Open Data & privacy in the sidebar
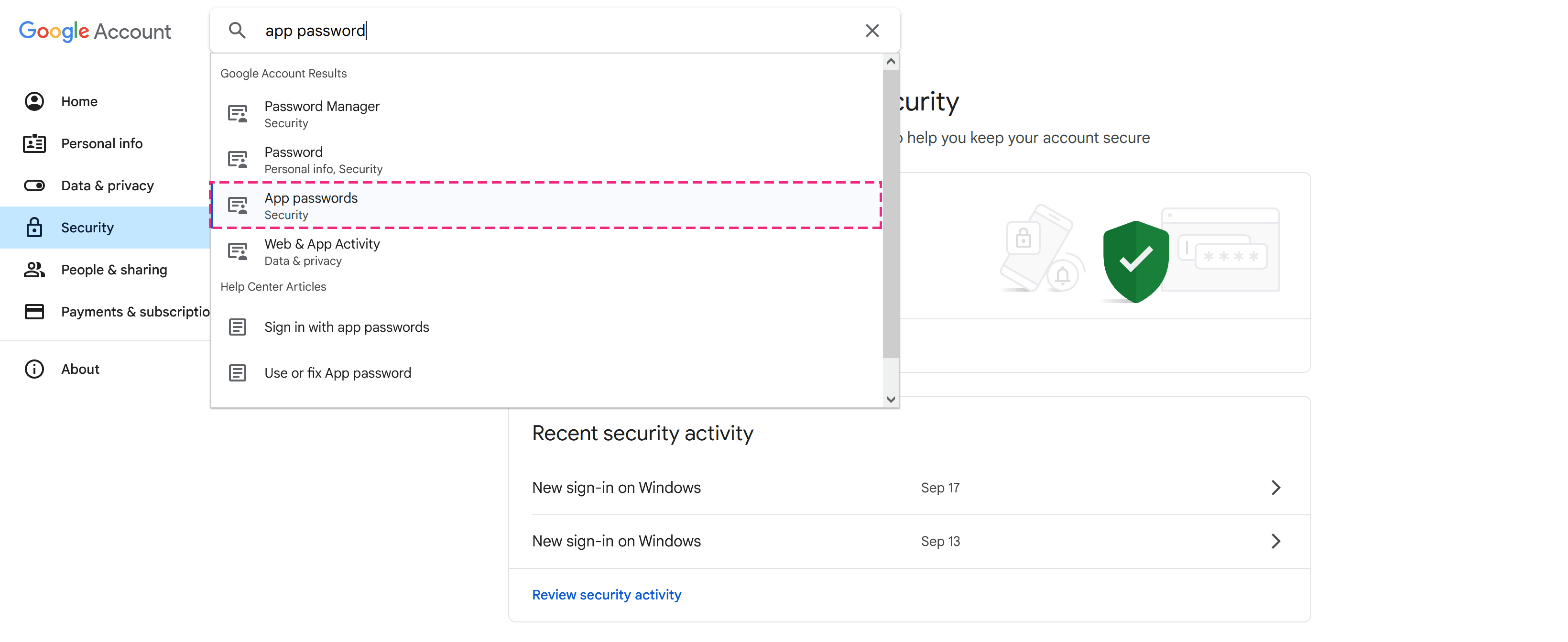Image resolution: width=1568 pixels, height=642 pixels. 105,185
